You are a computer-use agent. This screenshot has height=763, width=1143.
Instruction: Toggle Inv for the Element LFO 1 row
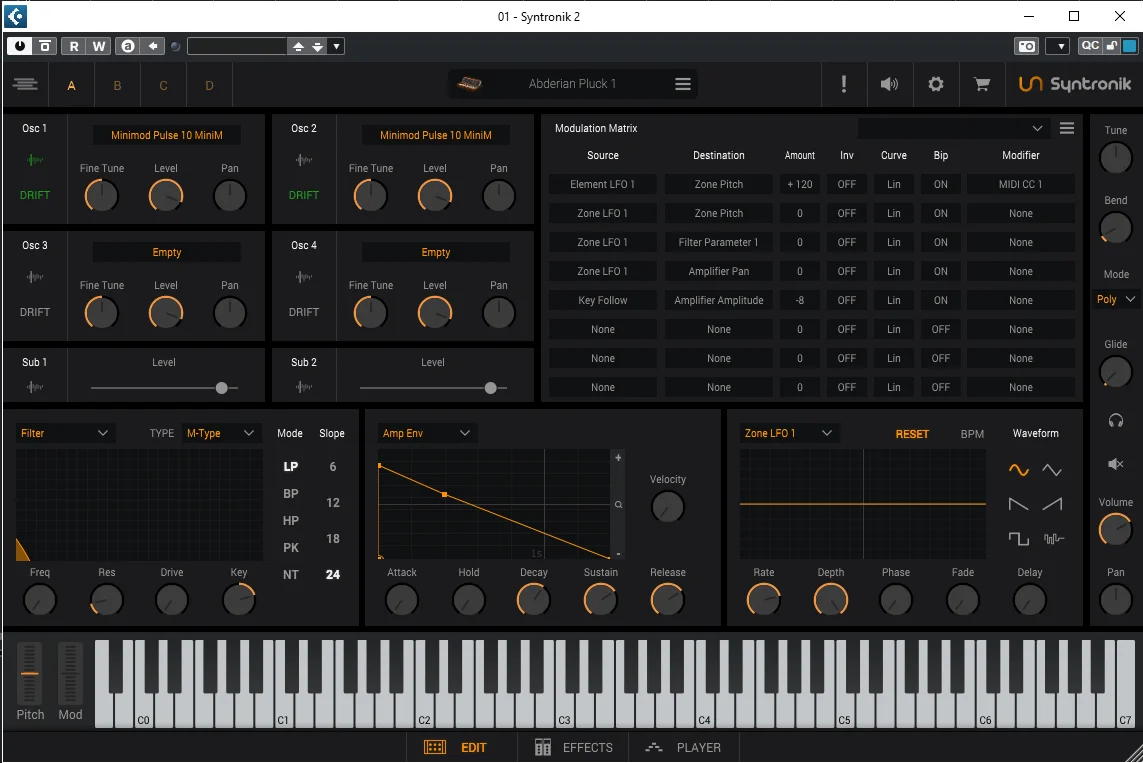click(846, 184)
